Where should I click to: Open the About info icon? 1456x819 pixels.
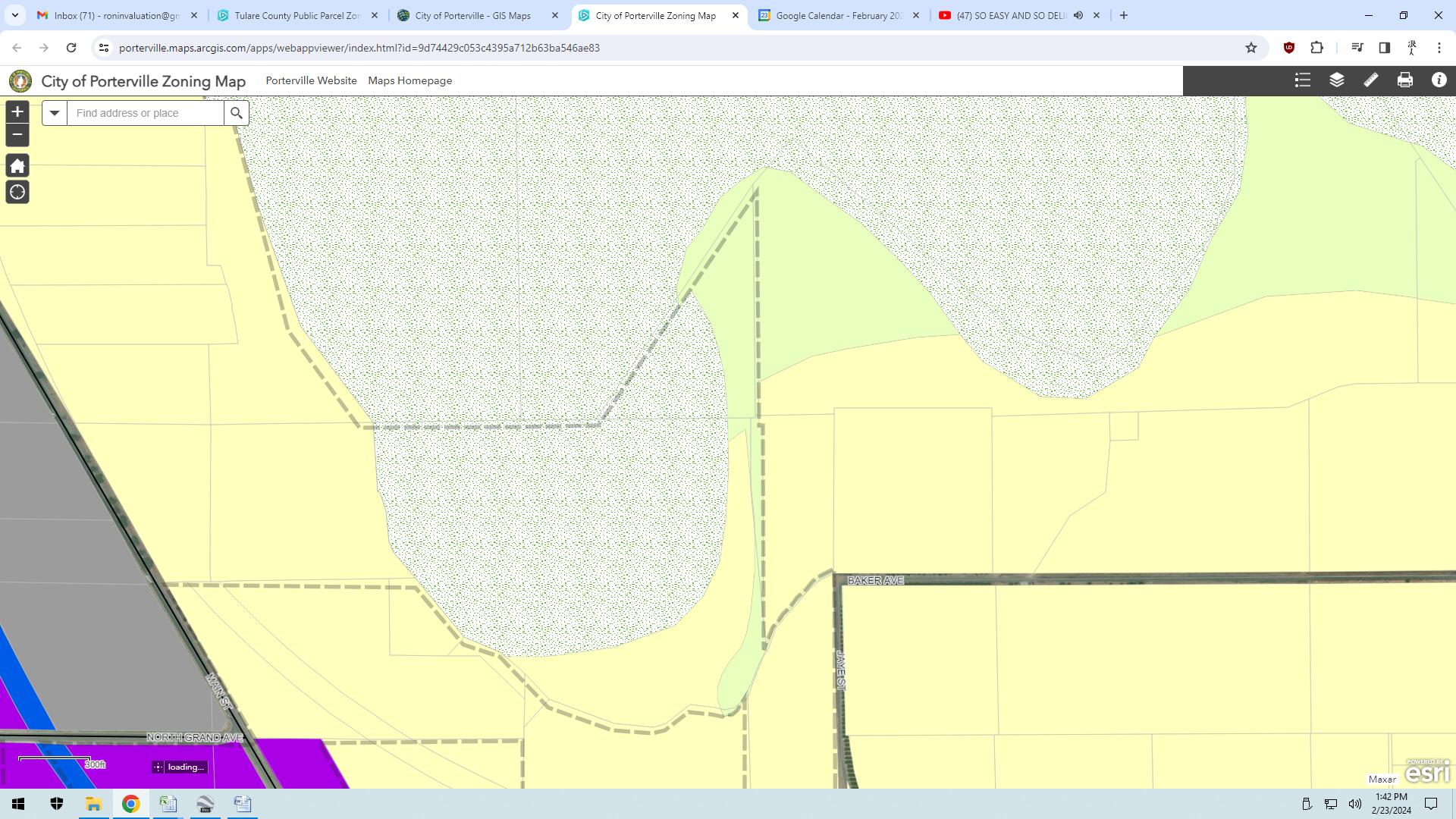1439,80
